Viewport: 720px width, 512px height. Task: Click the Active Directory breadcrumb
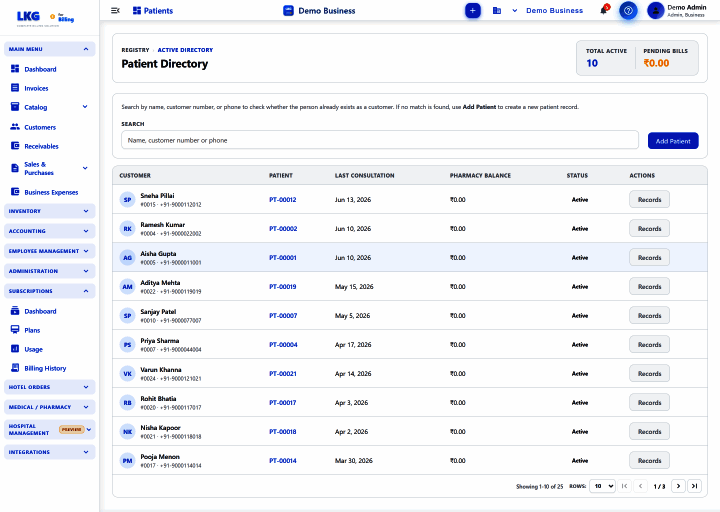185,50
